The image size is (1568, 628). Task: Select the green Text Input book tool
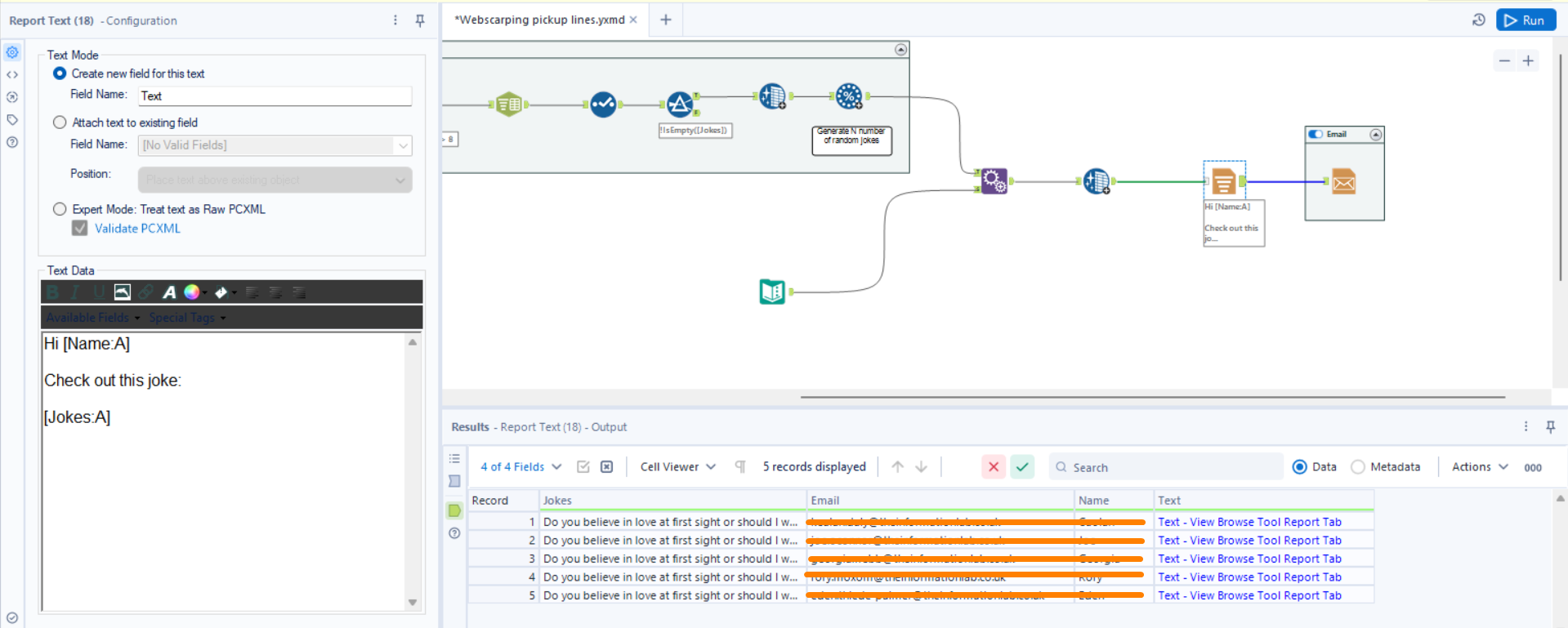[x=772, y=292]
